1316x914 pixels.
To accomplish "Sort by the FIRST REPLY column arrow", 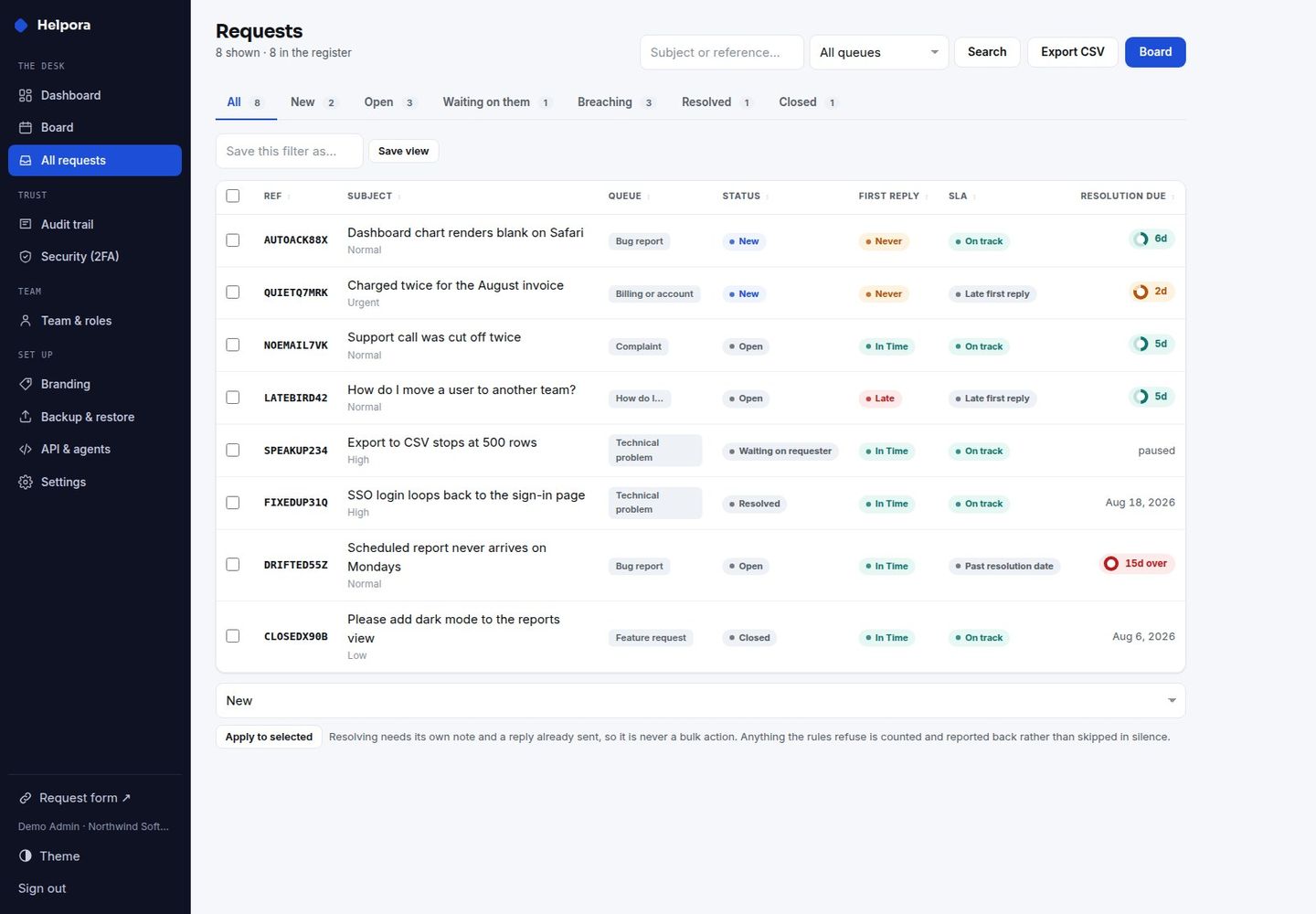I will tap(927, 197).
